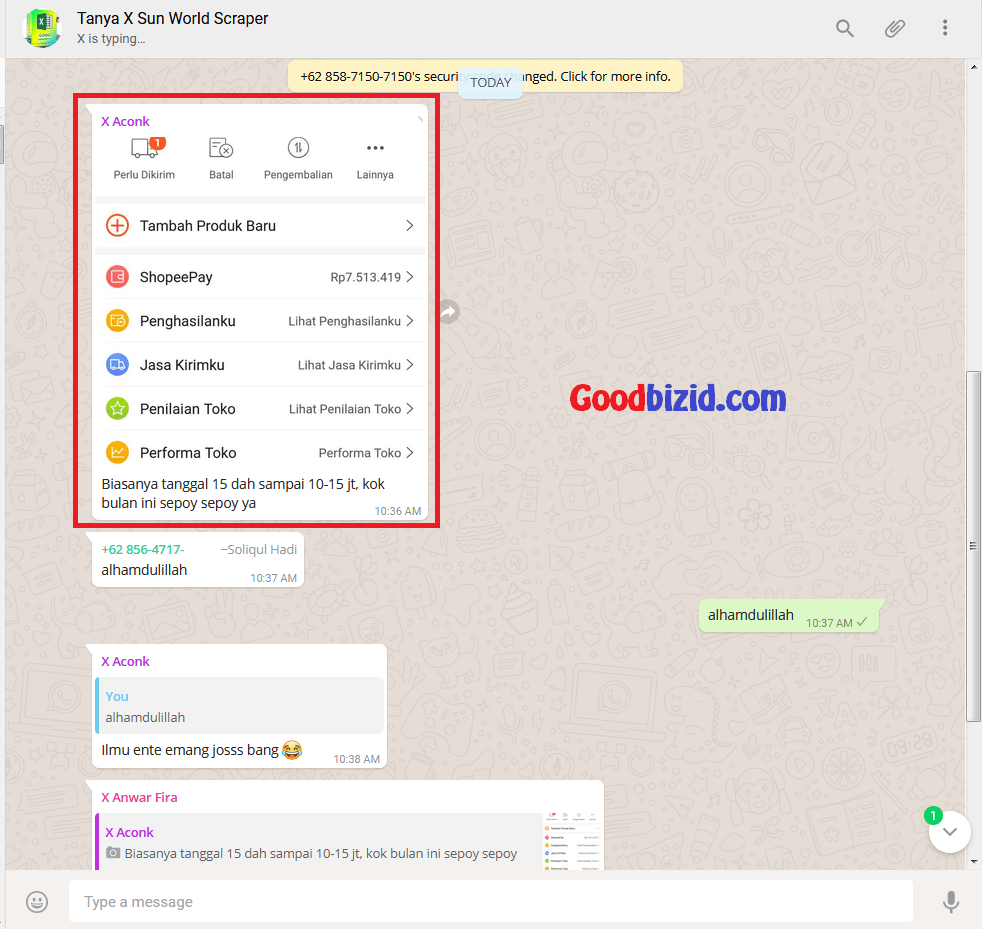
Task: Click Perlu Dikirim truck icon
Action: pyautogui.click(x=145, y=148)
